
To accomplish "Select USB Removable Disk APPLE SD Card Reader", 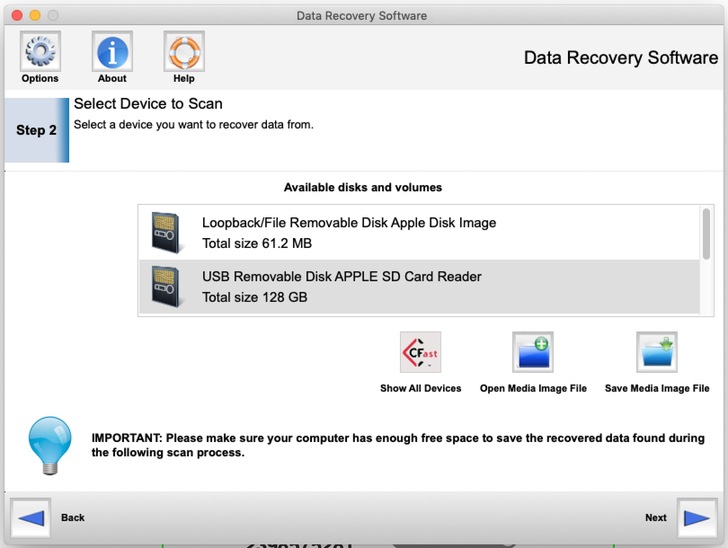I will click(419, 287).
